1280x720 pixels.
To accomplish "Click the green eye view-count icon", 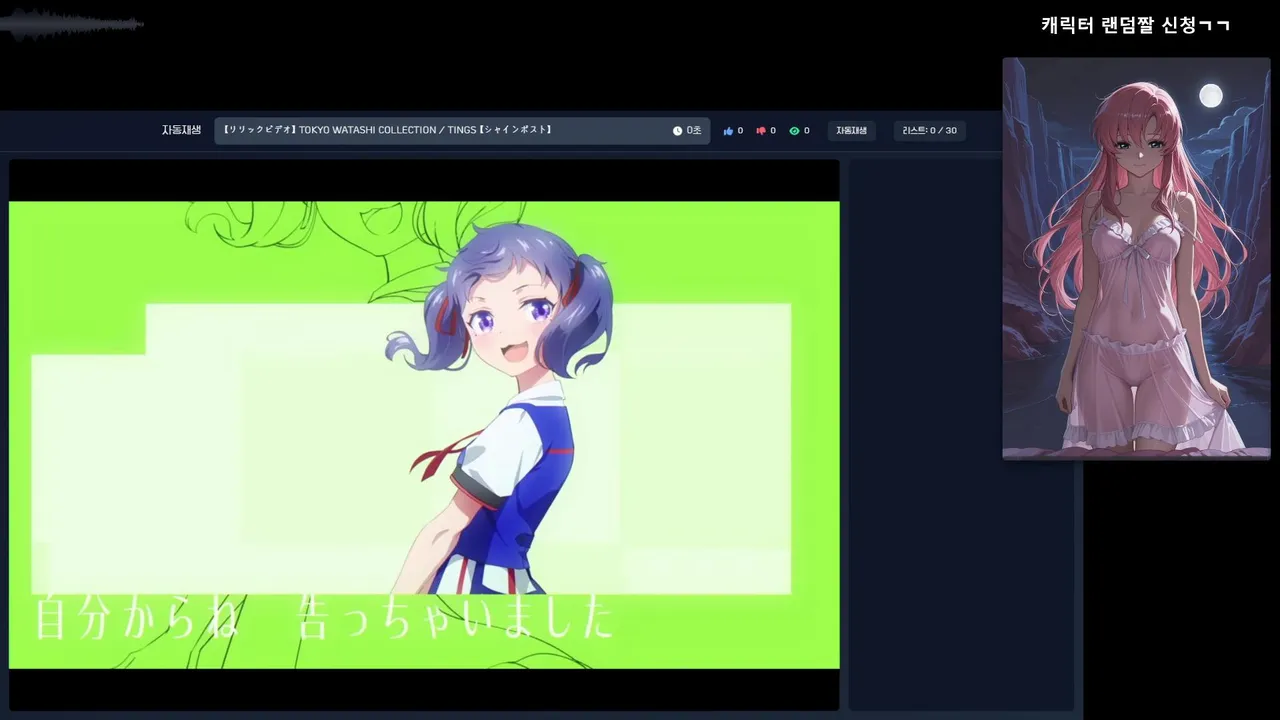I will 794,131.
